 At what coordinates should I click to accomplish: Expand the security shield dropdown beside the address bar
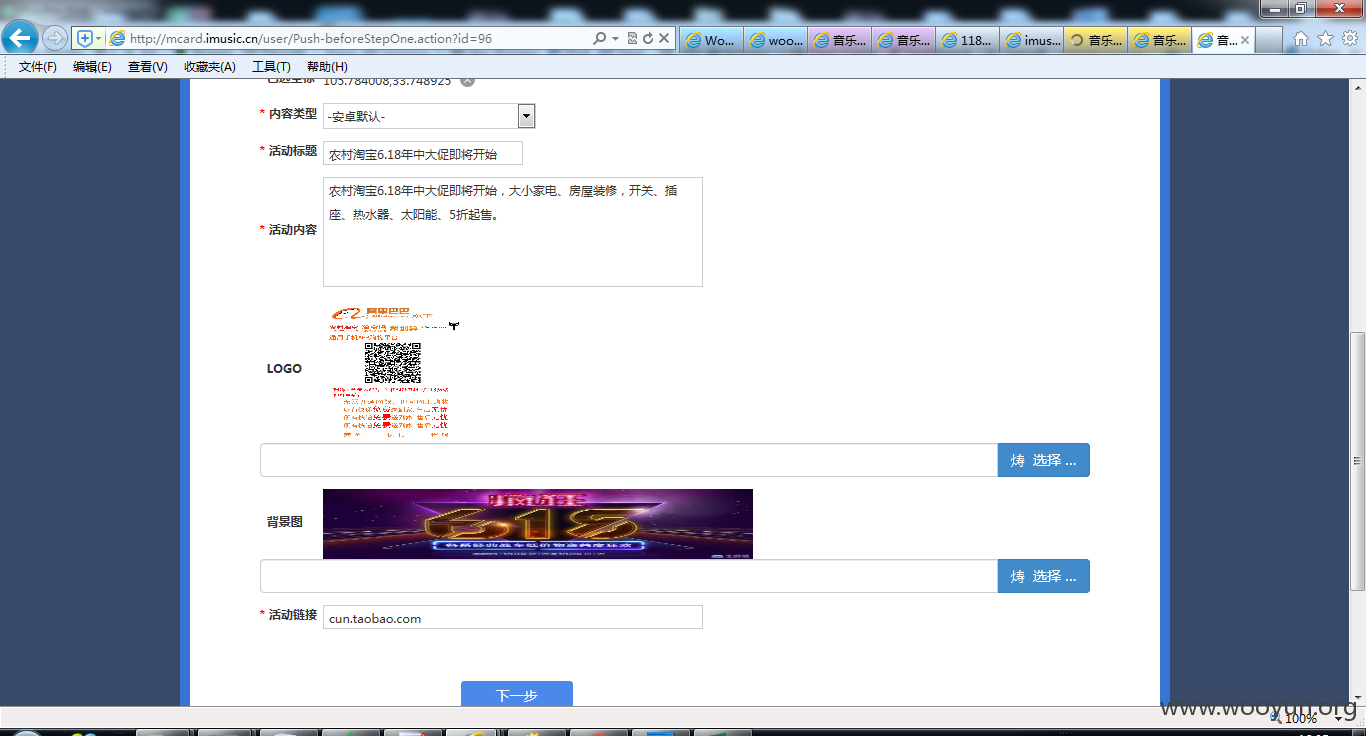[98, 39]
